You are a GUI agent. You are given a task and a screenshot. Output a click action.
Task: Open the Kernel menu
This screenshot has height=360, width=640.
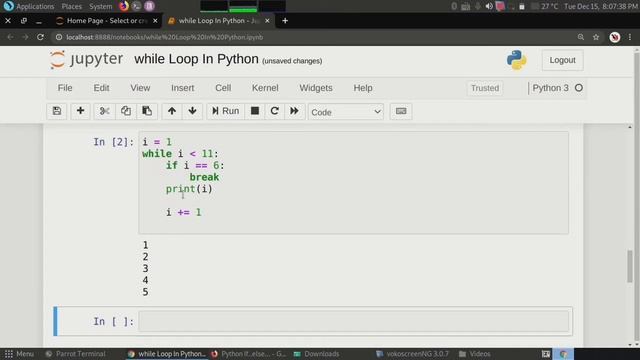pyautogui.click(x=265, y=88)
